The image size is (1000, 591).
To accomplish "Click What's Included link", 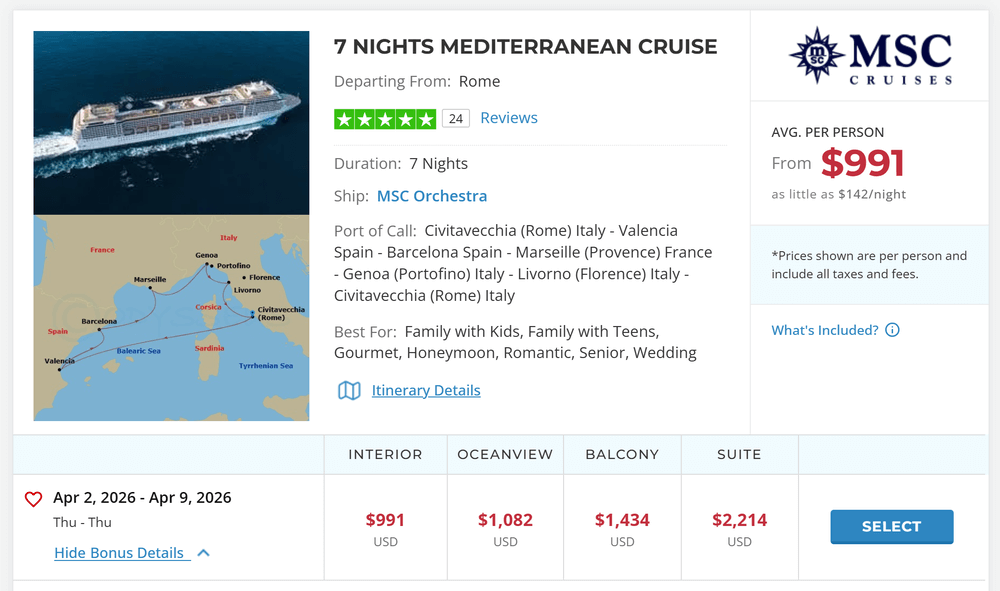I will (x=825, y=330).
